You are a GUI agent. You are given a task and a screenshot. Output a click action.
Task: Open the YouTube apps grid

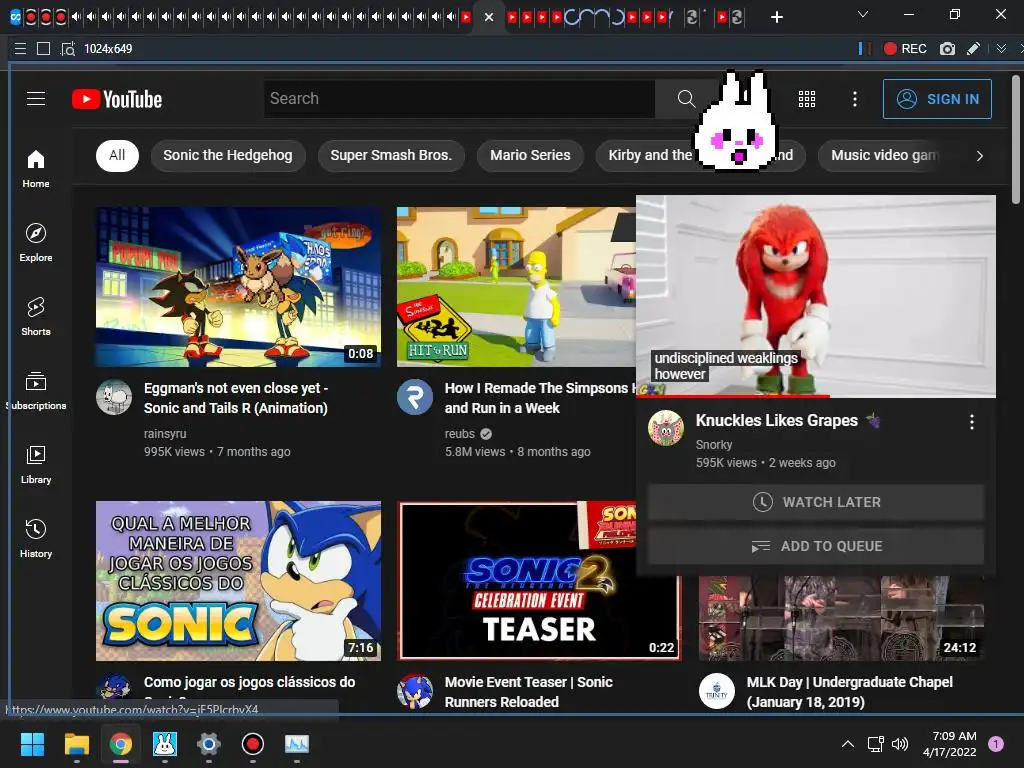tap(807, 99)
